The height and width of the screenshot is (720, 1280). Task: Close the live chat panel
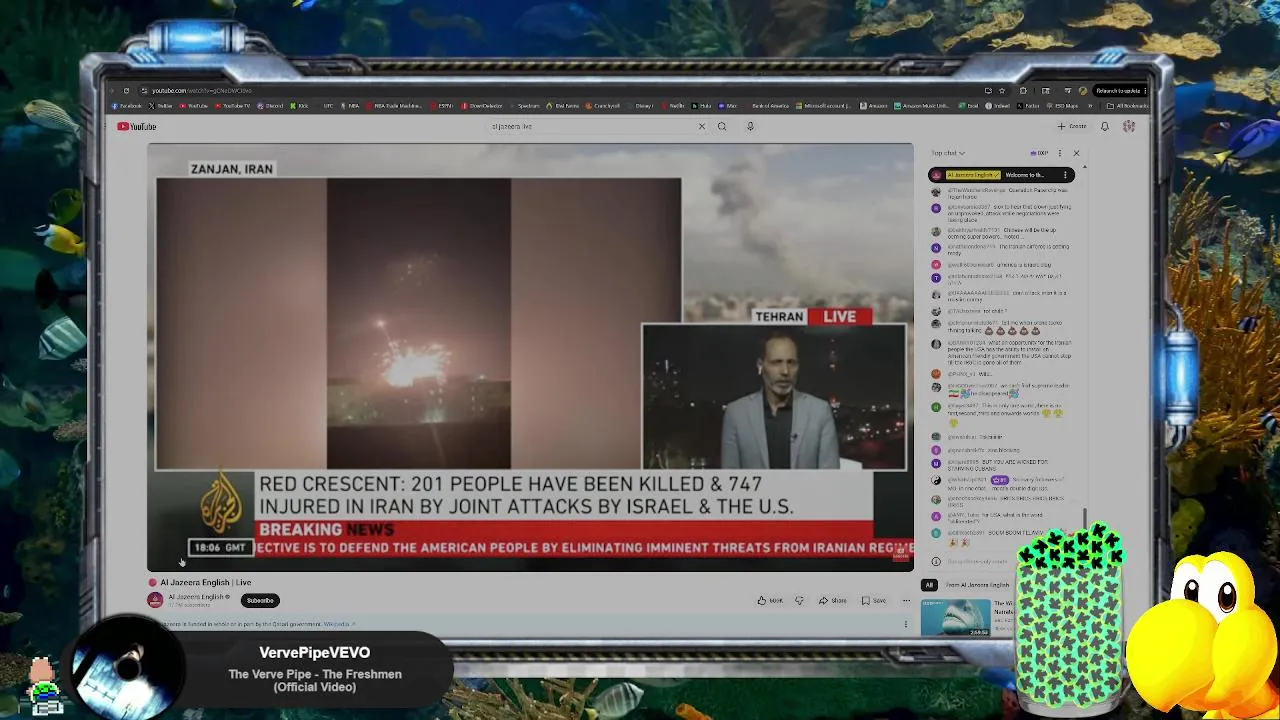pyautogui.click(x=1076, y=153)
